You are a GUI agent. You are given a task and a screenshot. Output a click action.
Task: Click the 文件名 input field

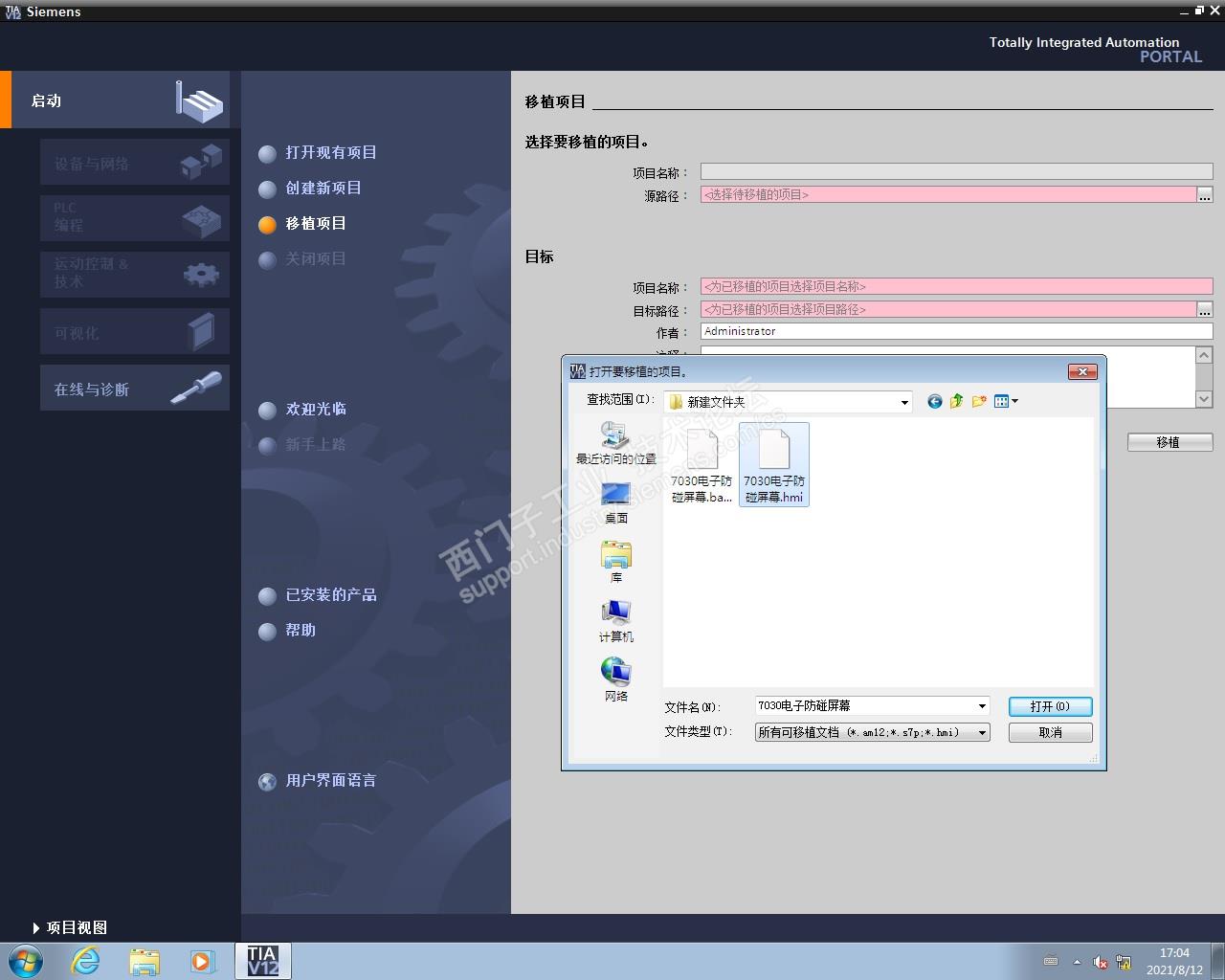(x=865, y=706)
